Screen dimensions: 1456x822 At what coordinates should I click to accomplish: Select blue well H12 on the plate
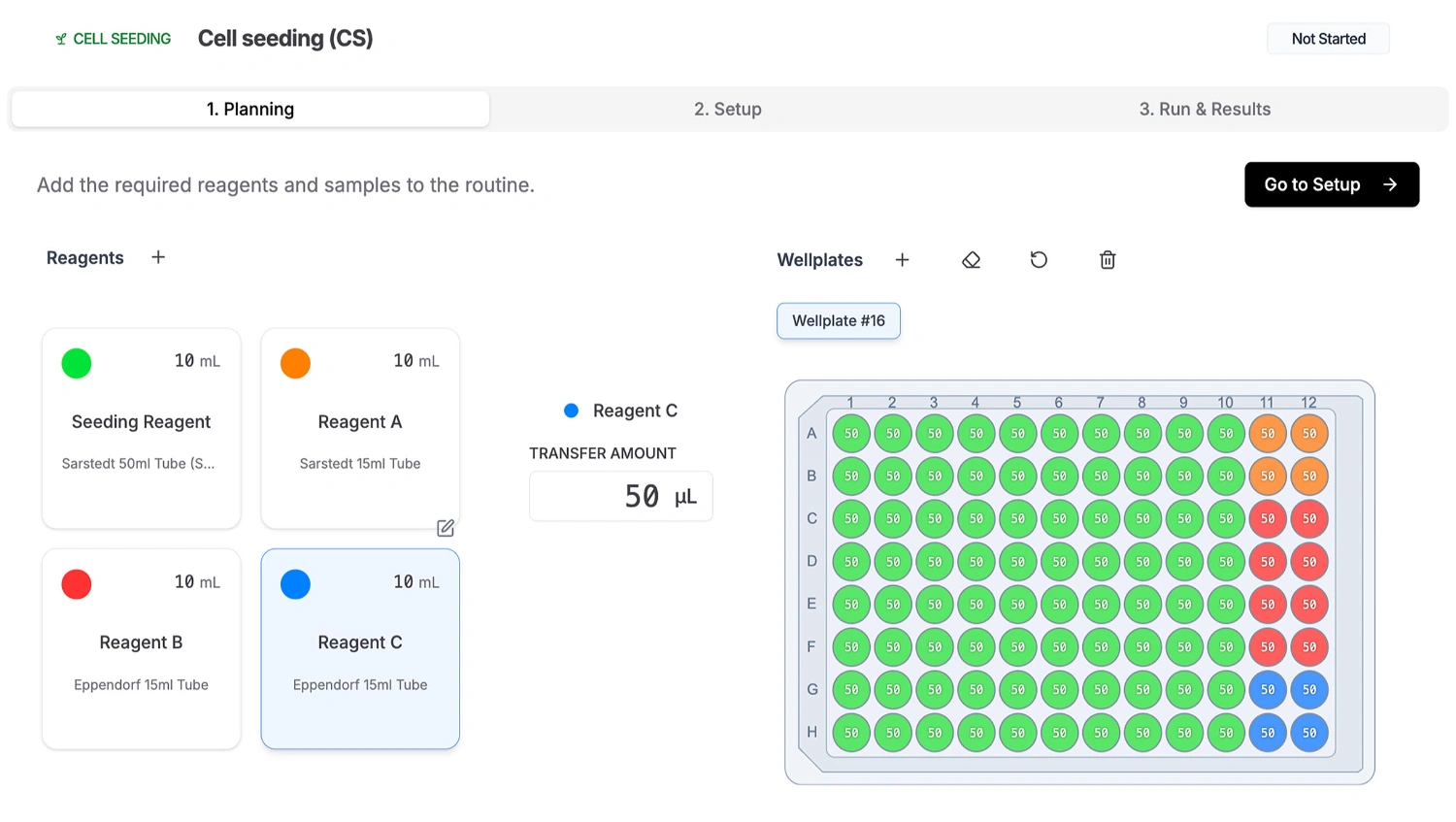coord(1309,733)
